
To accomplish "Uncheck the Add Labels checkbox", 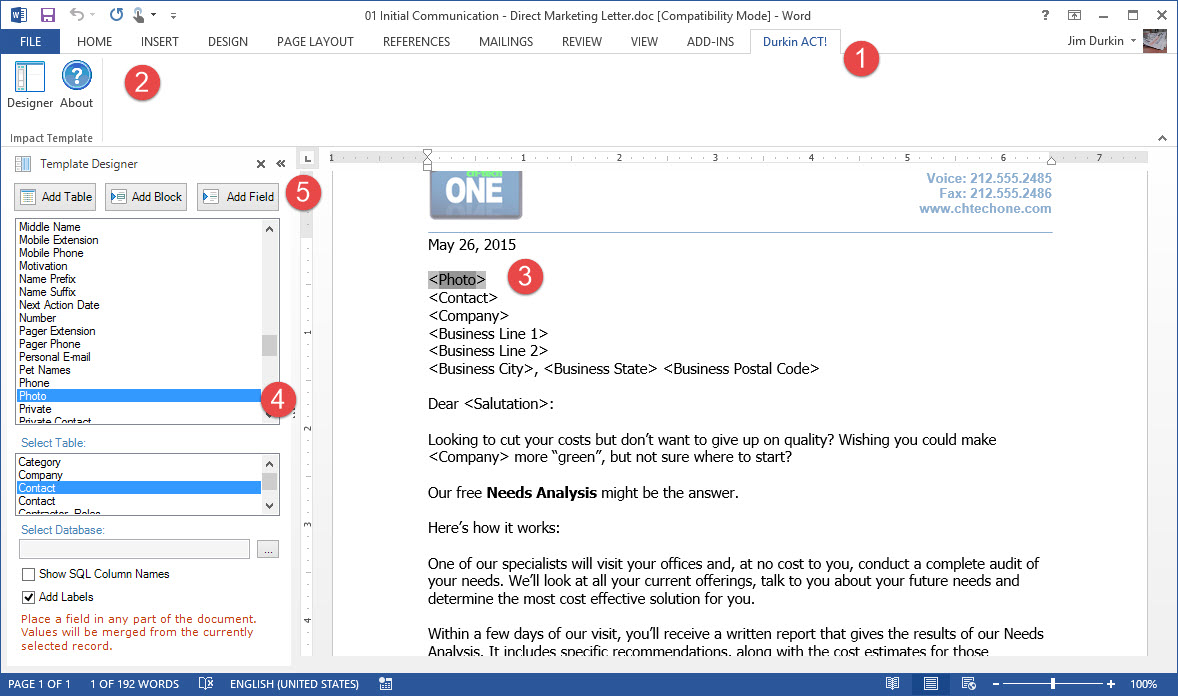I will tap(29, 597).
